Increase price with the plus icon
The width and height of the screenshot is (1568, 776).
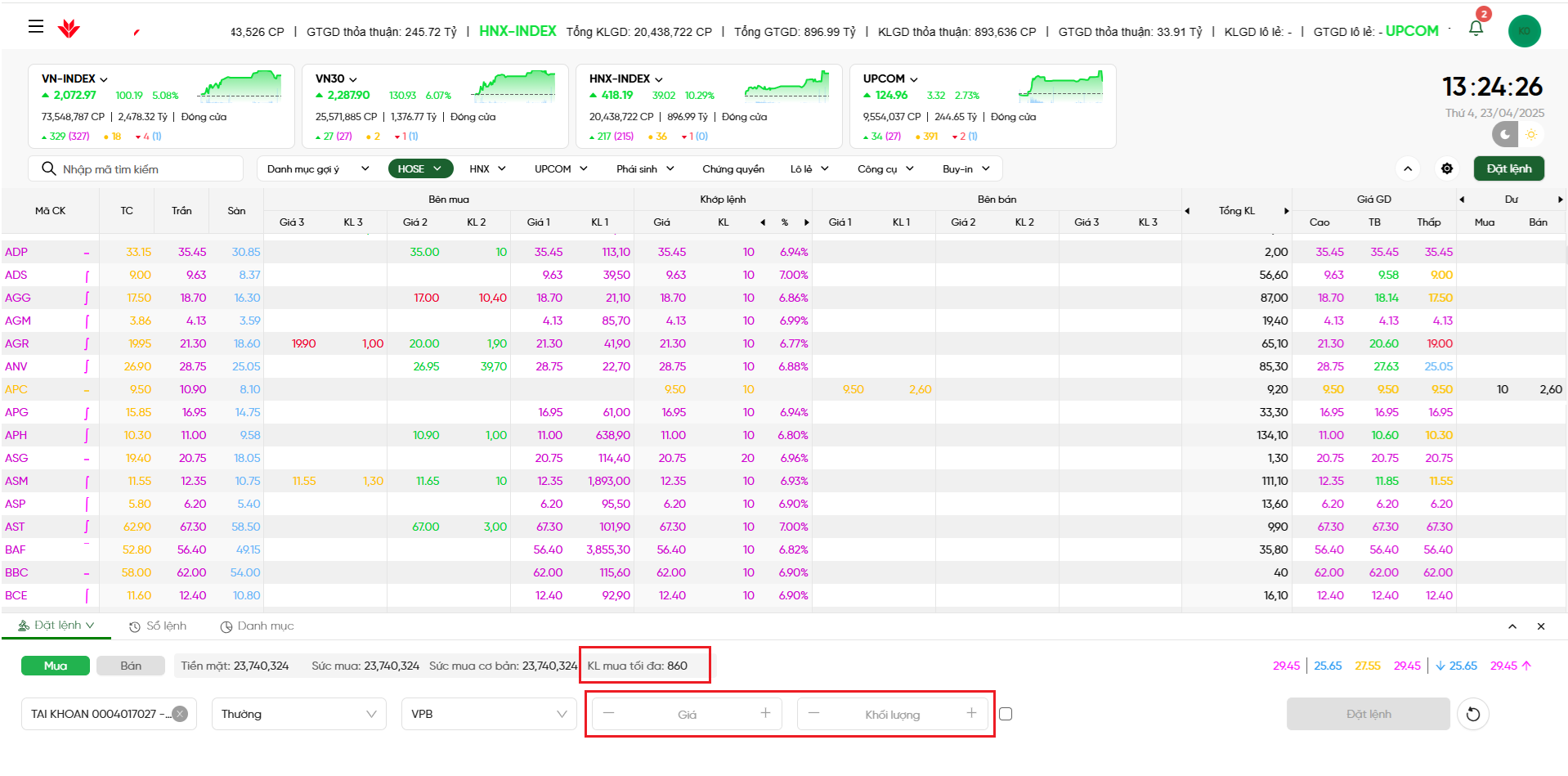pos(765,713)
